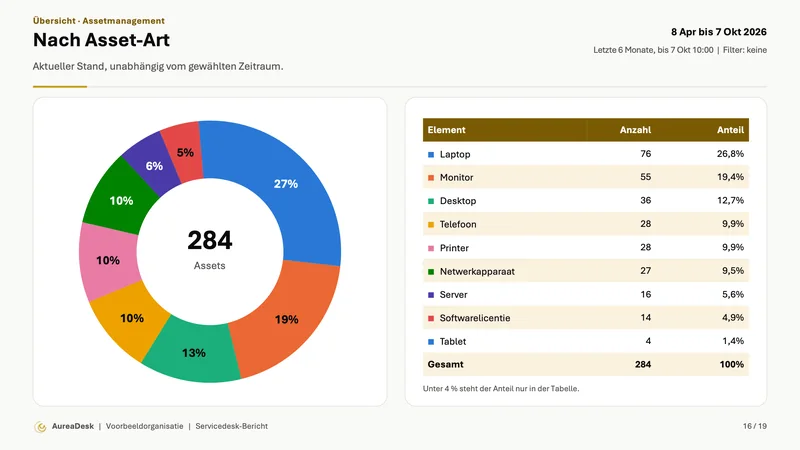Viewport: 800px width, 450px height.
Task: Click the pink Printer legend swatch
Action: [x=431, y=248]
